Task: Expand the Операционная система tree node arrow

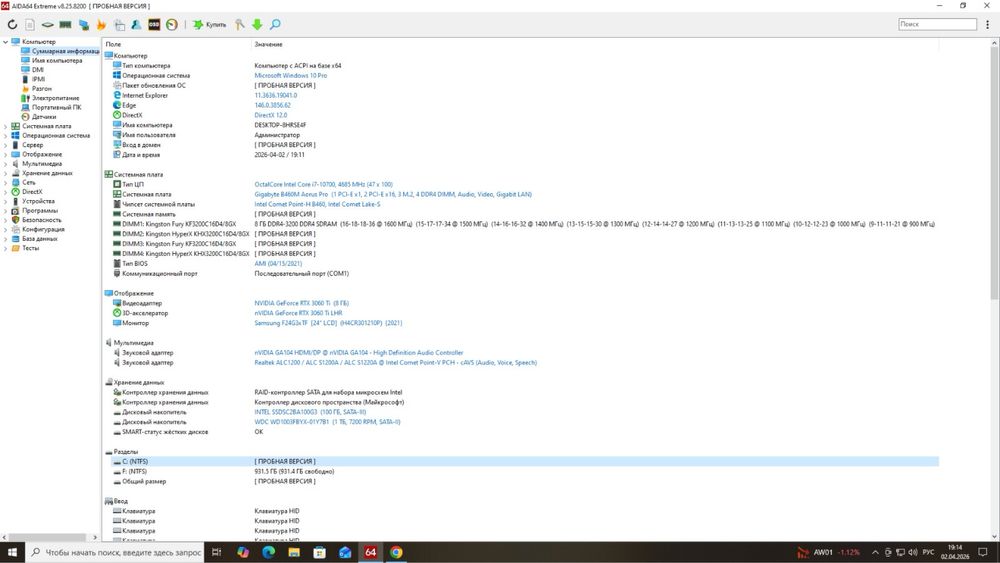Action: 5,136
